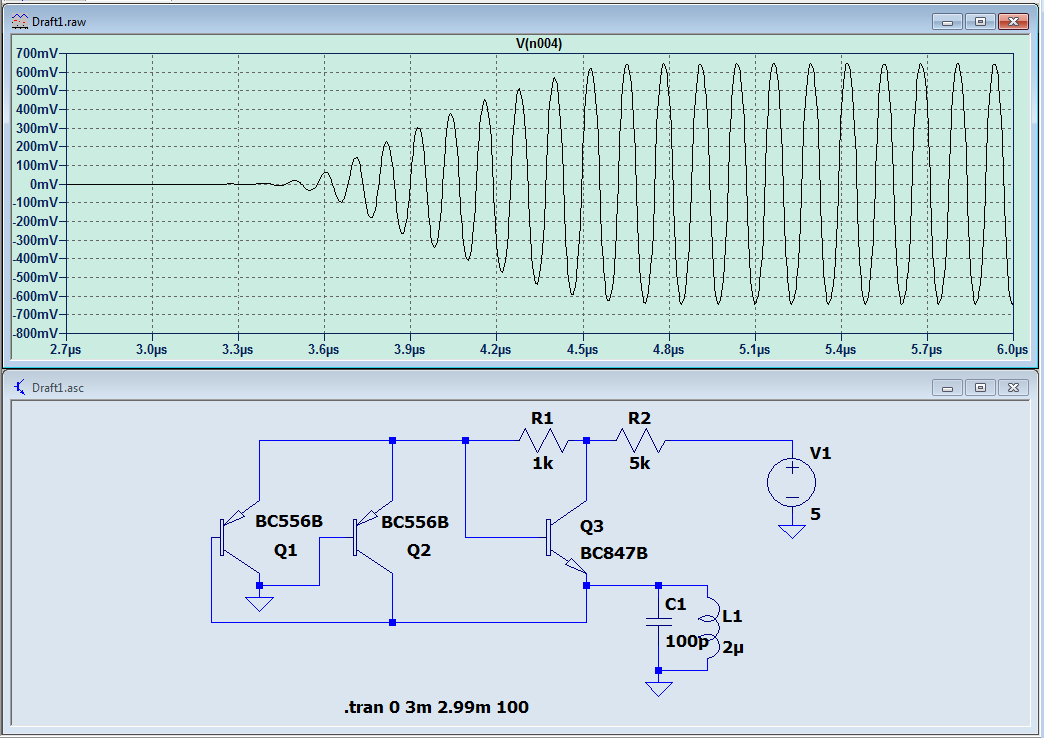Screen dimensions: 1044x738
Task: Click the 6.0µs time axis label
Action: (1012, 349)
